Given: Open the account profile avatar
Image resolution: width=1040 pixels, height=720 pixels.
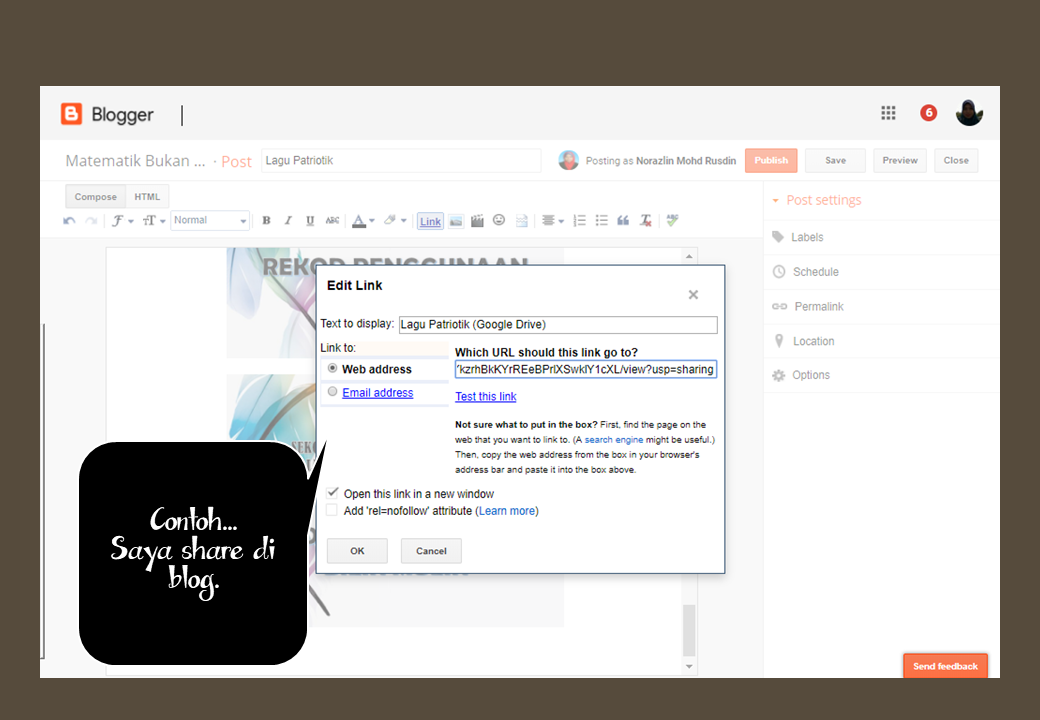Looking at the screenshot, I should click(969, 112).
